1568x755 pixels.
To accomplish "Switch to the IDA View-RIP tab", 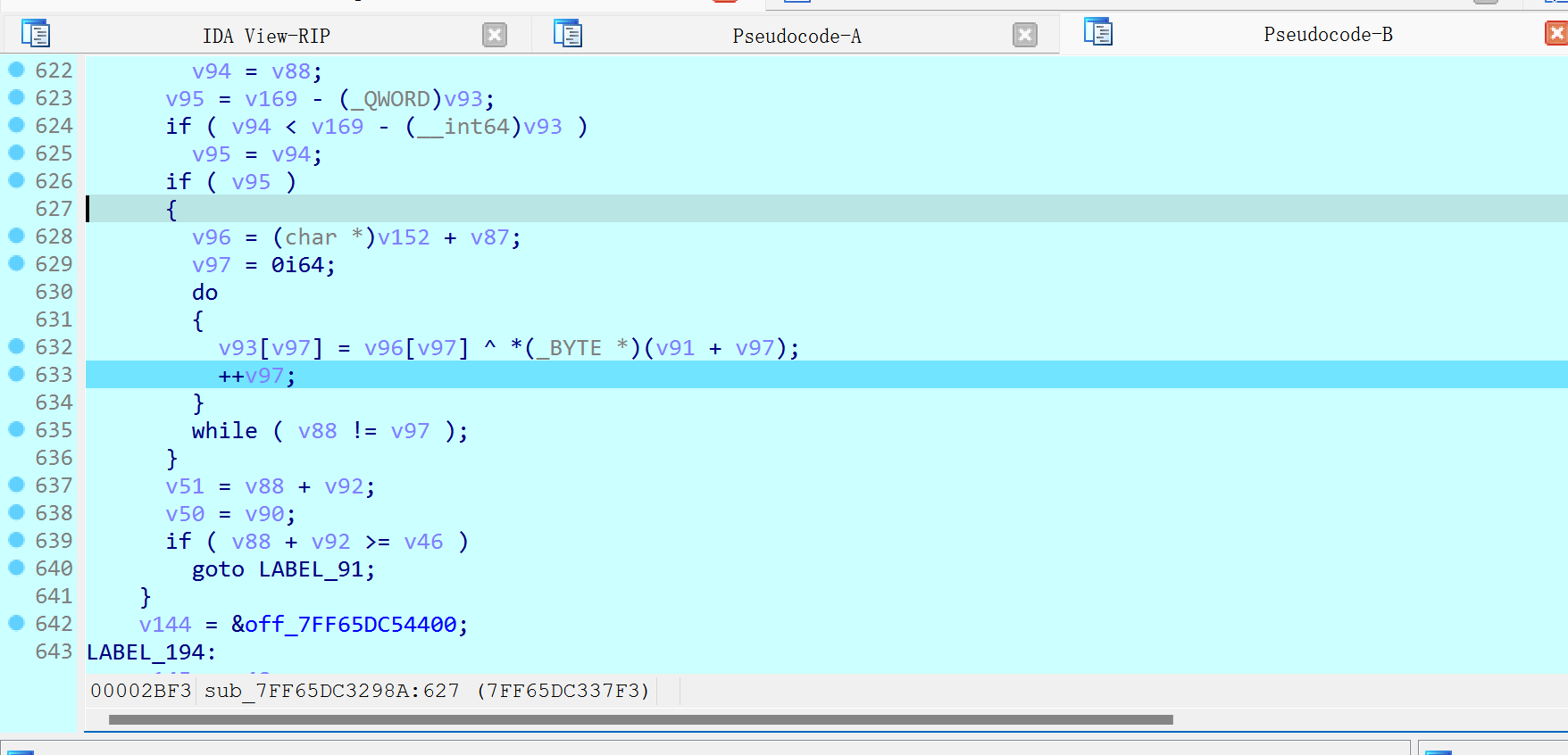I will tap(266, 36).
